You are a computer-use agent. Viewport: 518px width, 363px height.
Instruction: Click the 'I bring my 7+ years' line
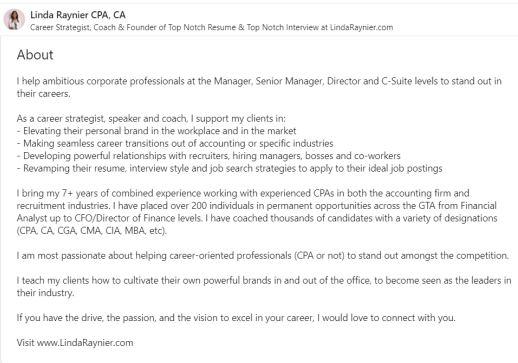pyautogui.click(x=243, y=193)
